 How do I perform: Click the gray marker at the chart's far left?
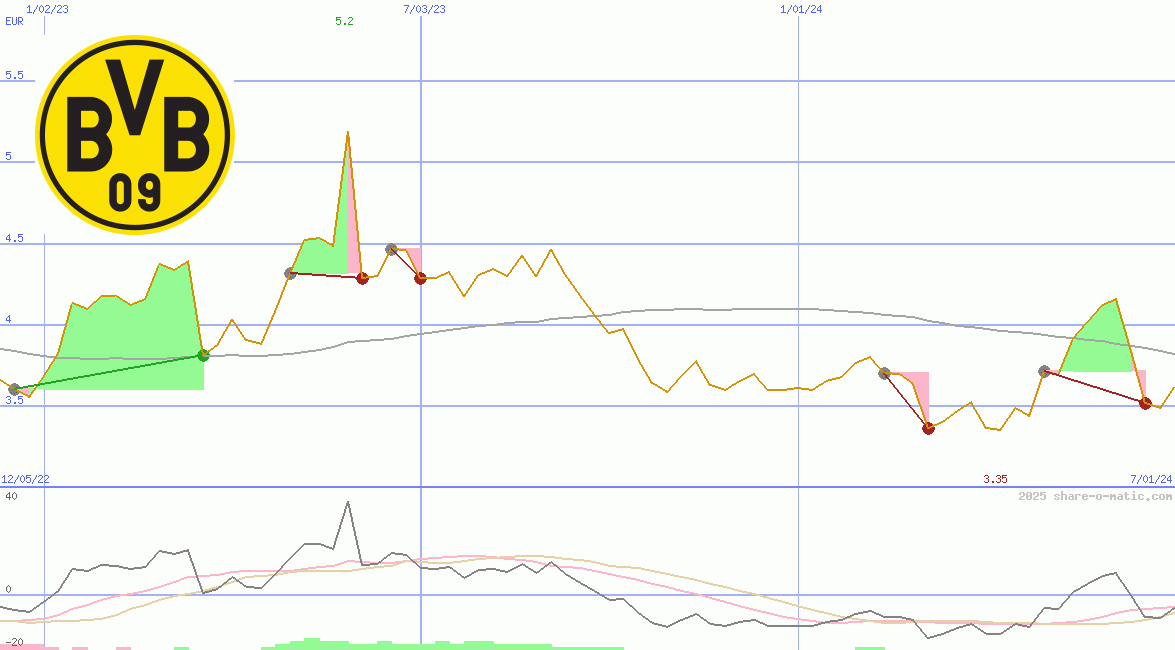(x=14, y=389)
